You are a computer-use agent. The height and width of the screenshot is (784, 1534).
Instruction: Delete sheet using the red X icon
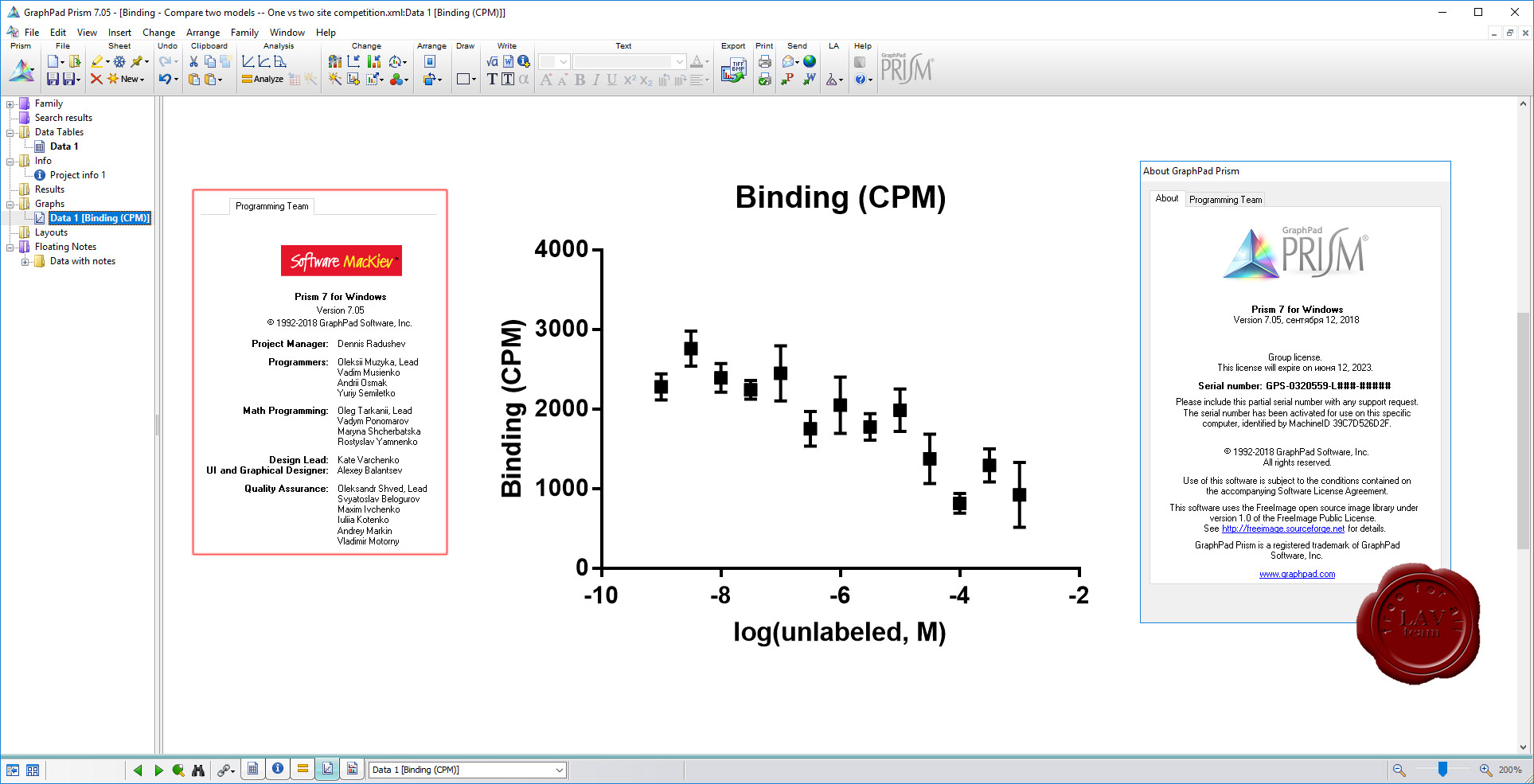pos(96,79)
